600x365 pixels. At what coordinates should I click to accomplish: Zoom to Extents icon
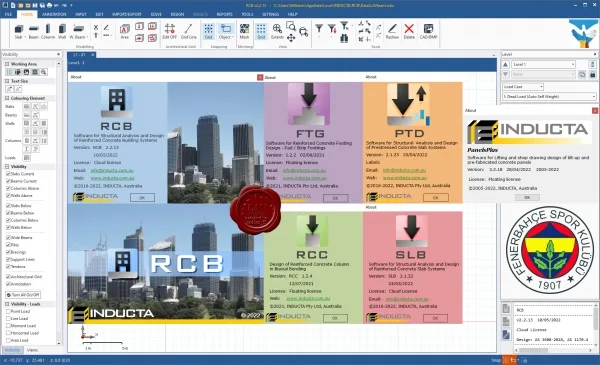pos(277,31)
